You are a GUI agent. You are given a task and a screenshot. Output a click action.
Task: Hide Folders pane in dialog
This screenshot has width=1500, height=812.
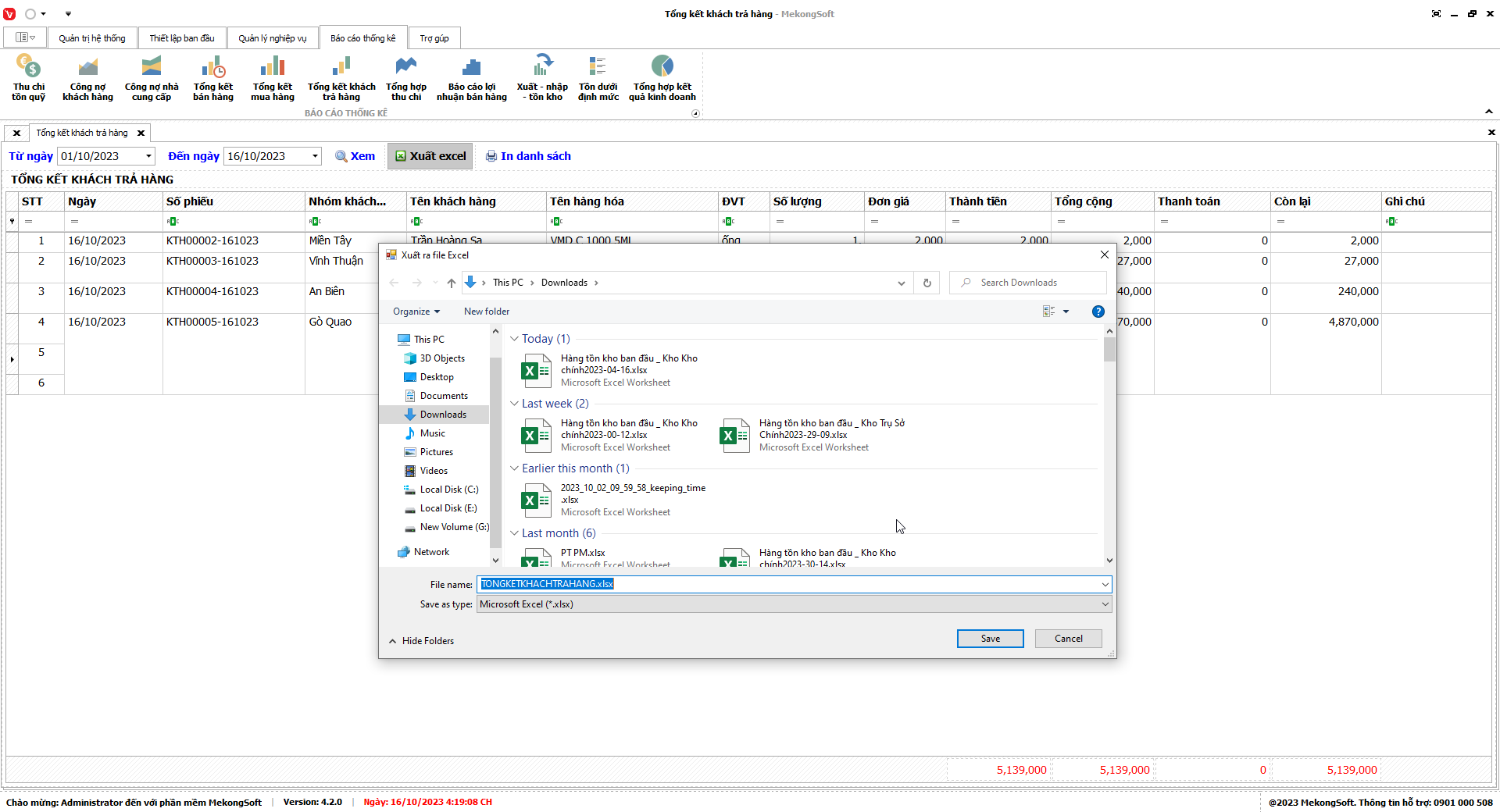[x=422, y=641]
